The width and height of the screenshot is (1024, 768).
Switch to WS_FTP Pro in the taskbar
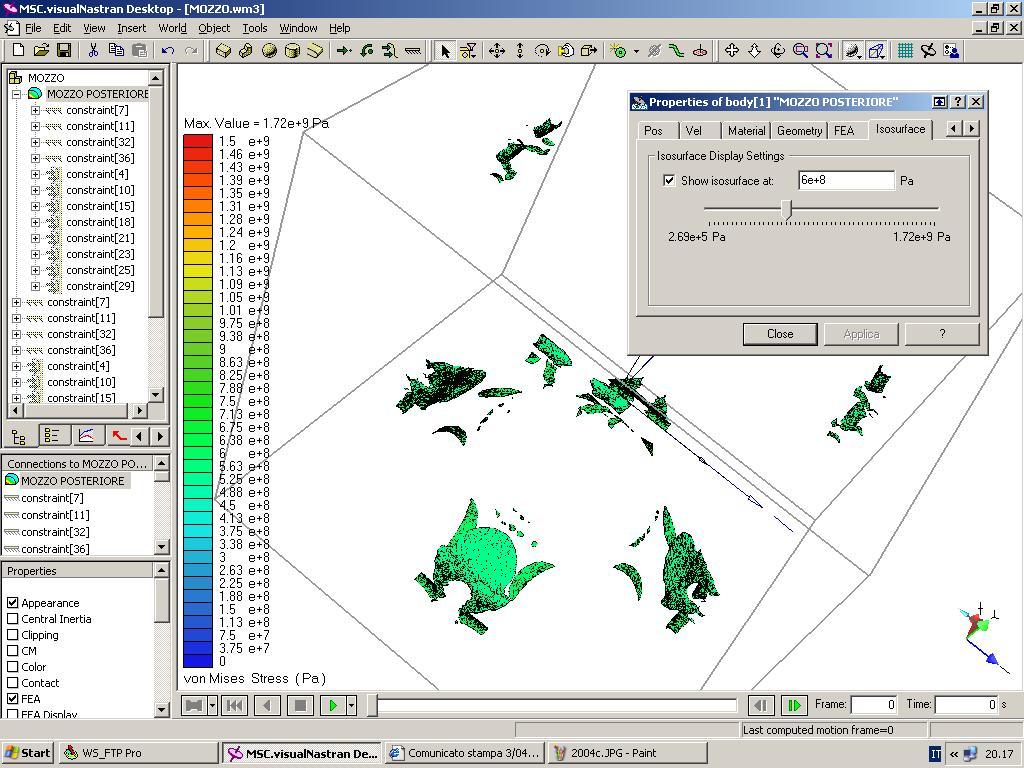pos(138,753)
